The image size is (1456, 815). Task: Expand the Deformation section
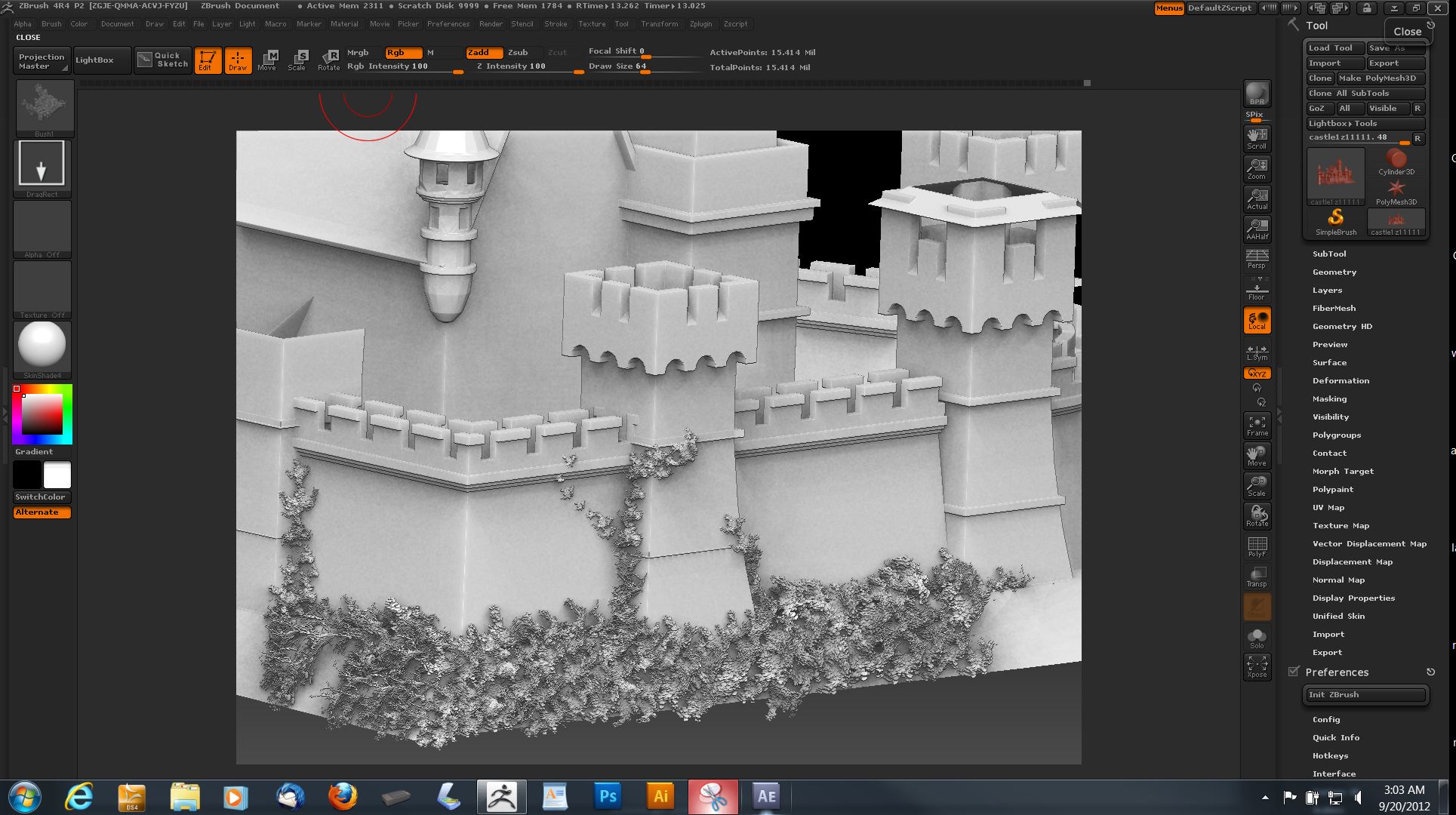[1341, 380]
